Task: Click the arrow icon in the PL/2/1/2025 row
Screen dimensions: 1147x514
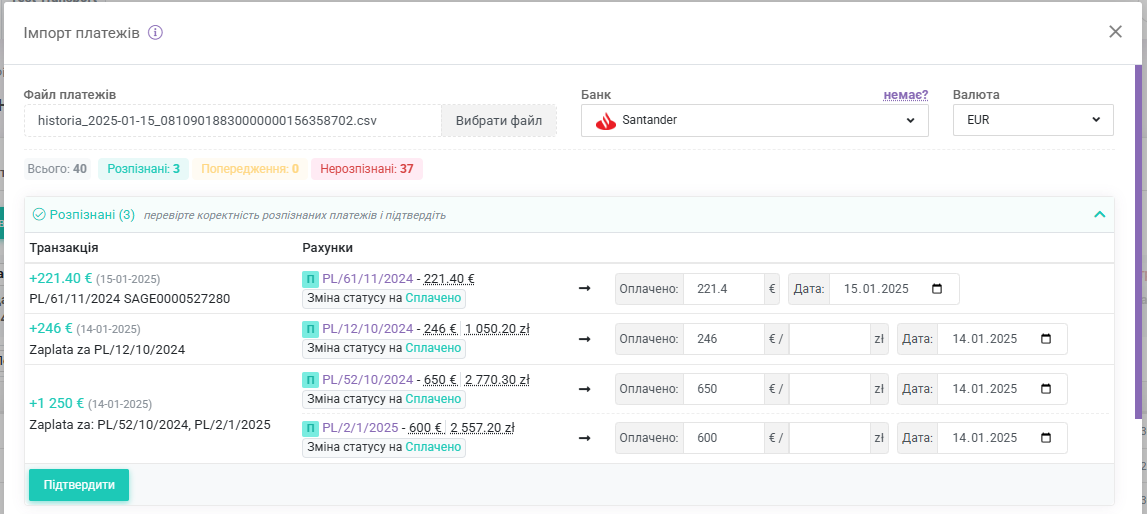Action: (584, 438)
